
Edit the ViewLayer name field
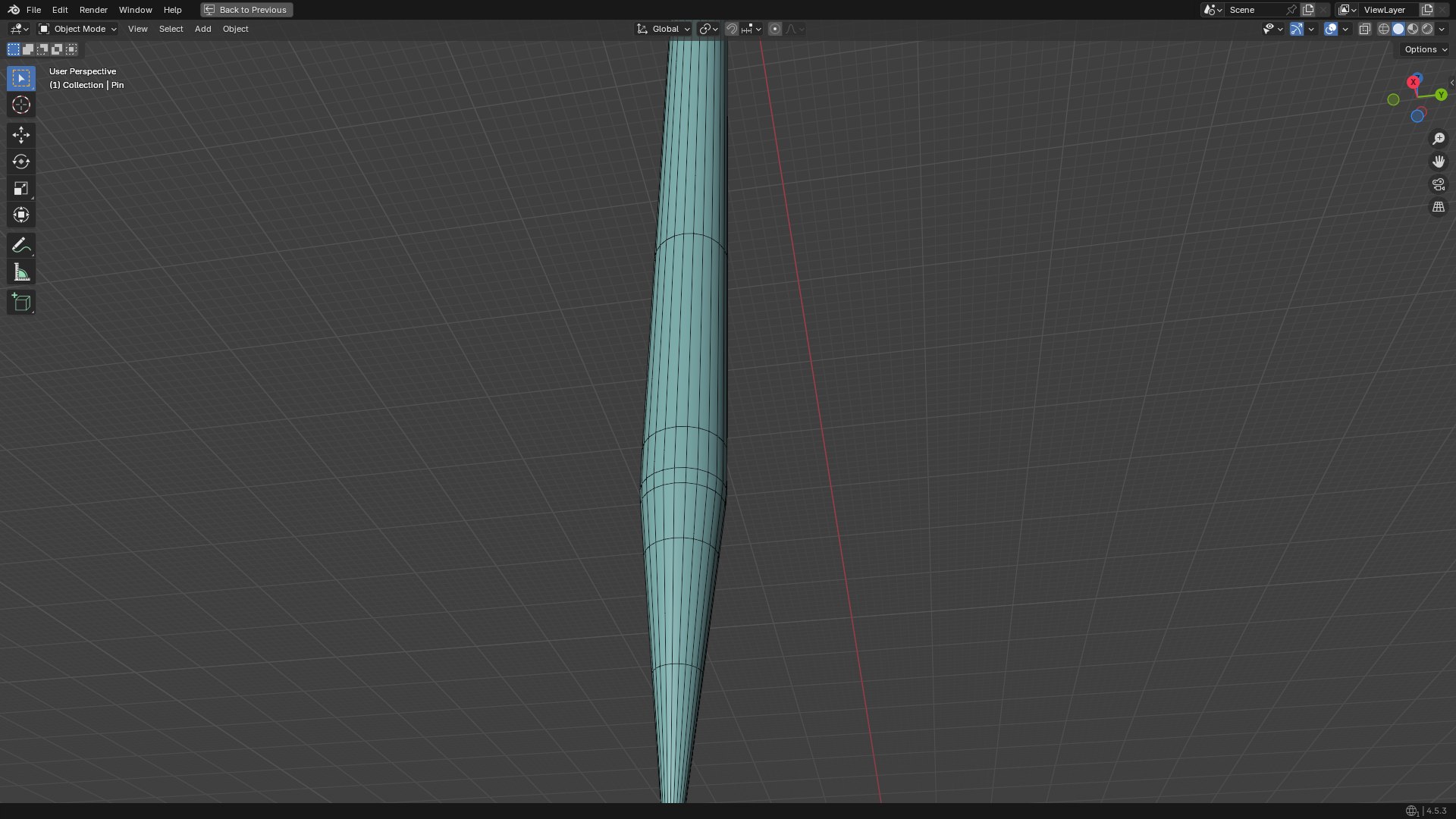tap(1389, 10)
